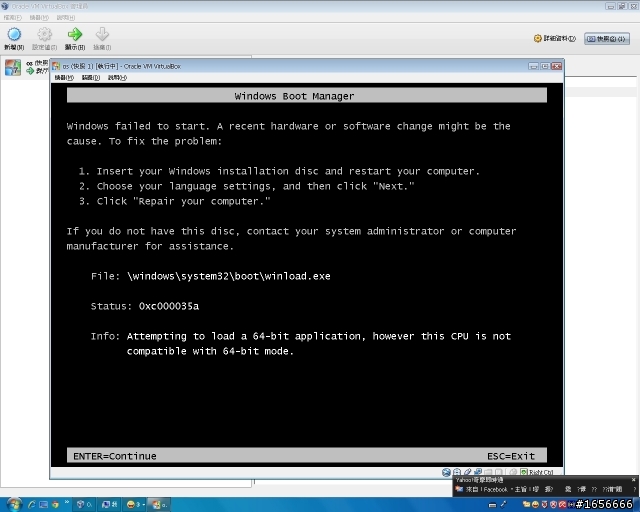The height and width of the screenshot is (512, 640).
Task: Expand the quick launch overflow chevron
Action: coord(67,502)
